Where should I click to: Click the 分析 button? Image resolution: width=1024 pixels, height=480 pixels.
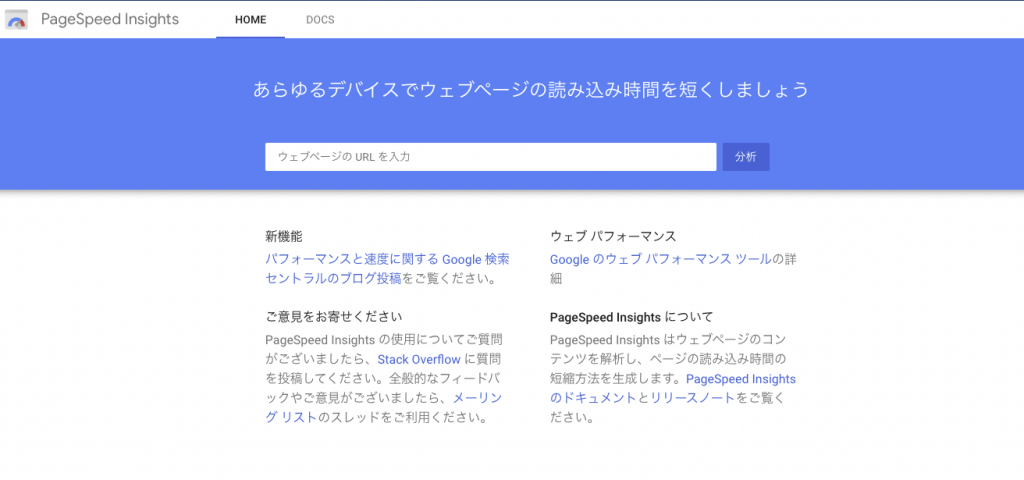tap(746, 157)
